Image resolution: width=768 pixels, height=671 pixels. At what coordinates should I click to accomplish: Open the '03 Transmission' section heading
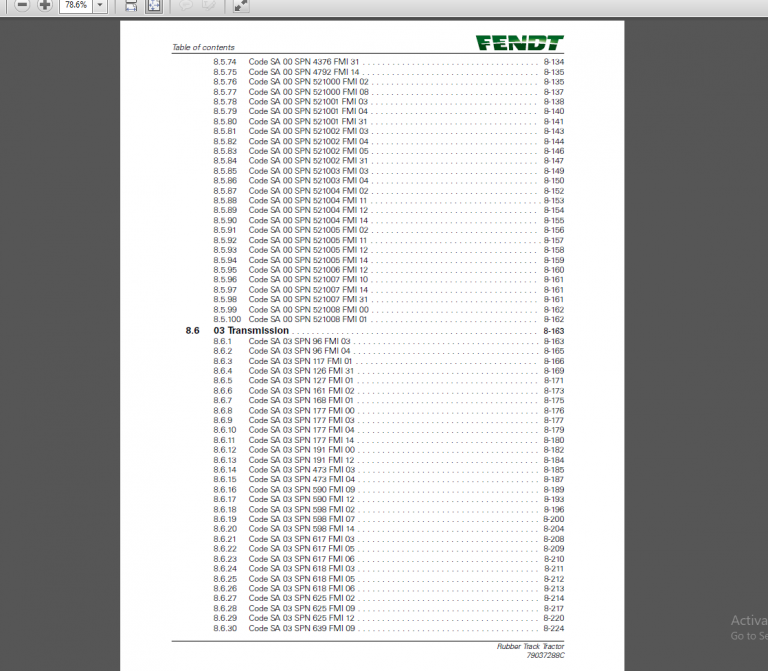(251, 331)
